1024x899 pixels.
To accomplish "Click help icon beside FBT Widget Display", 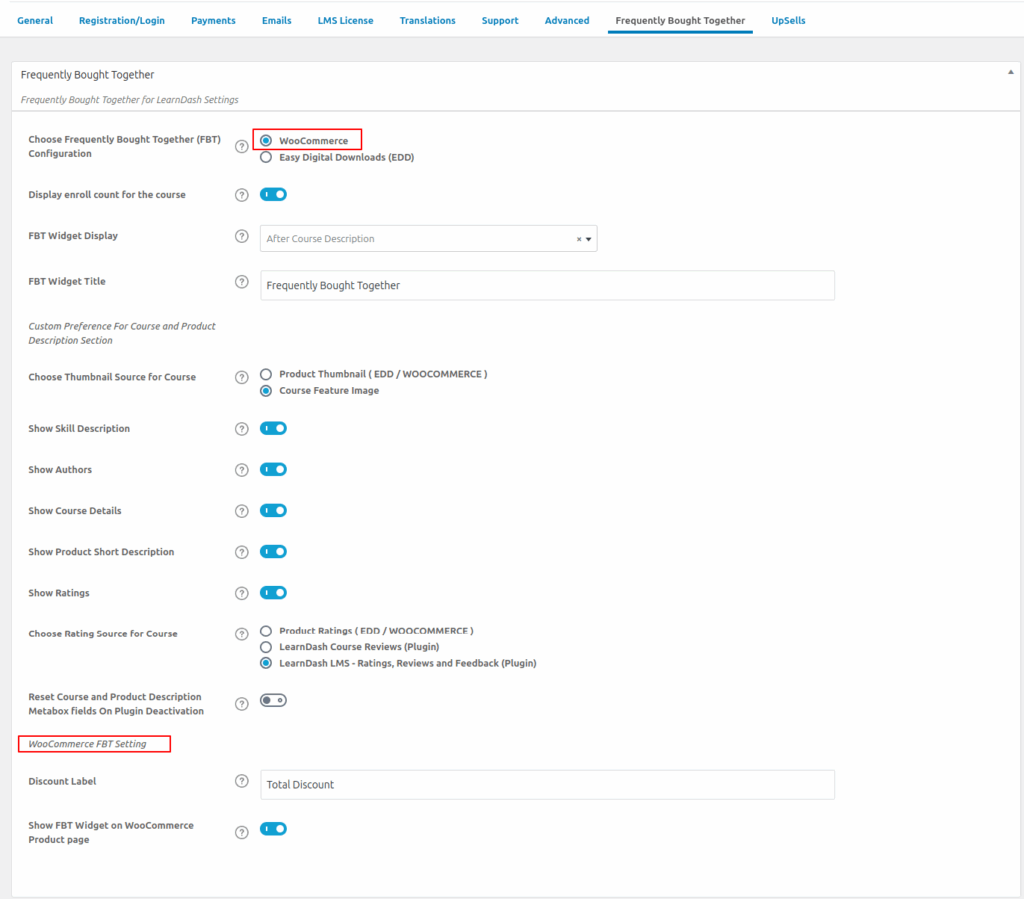I will pos(241,236).
